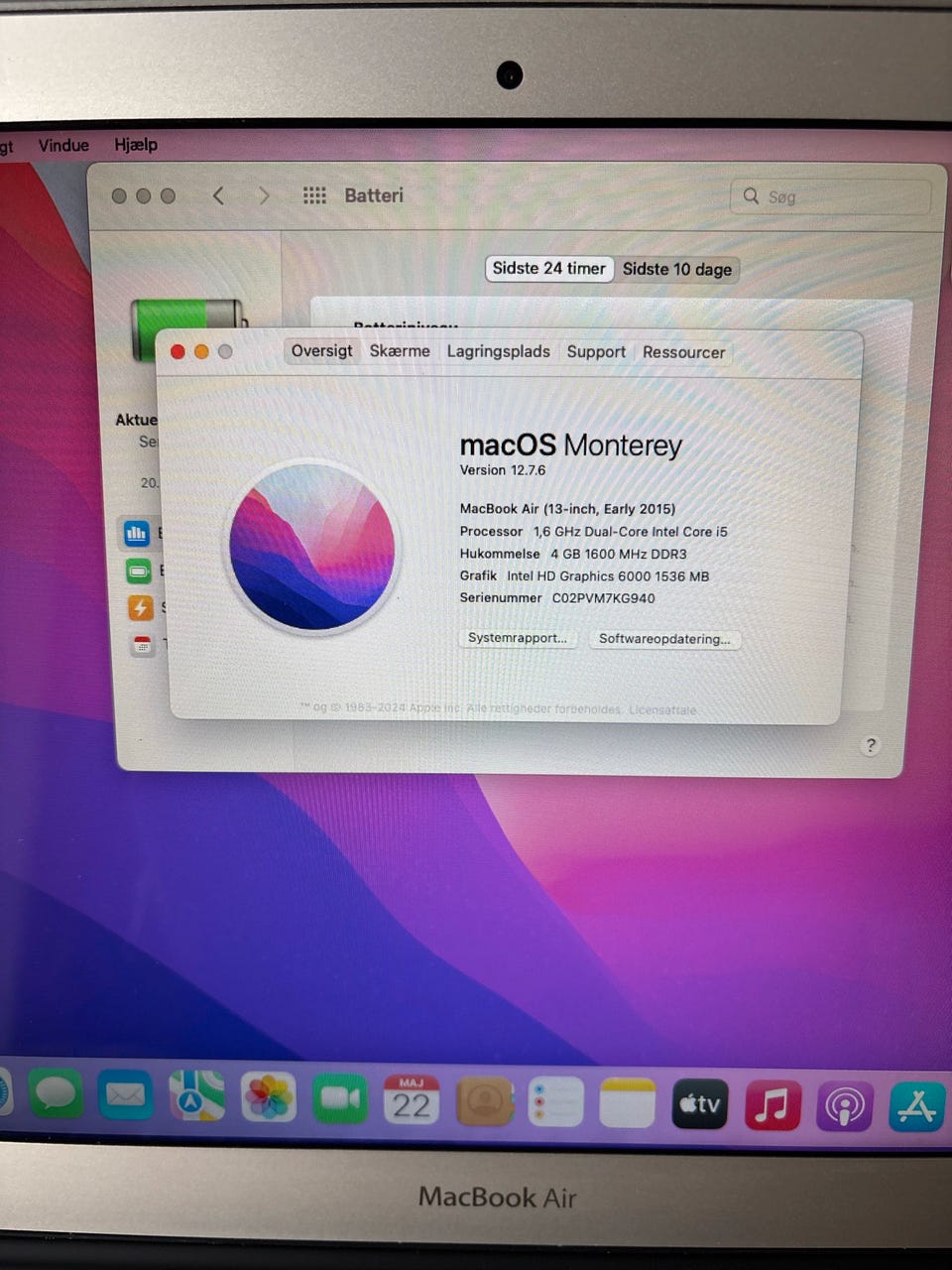Click the Søg search field
Viewport: 952px width, 1270px height.
pyautogui.click(x=831, y=196)
